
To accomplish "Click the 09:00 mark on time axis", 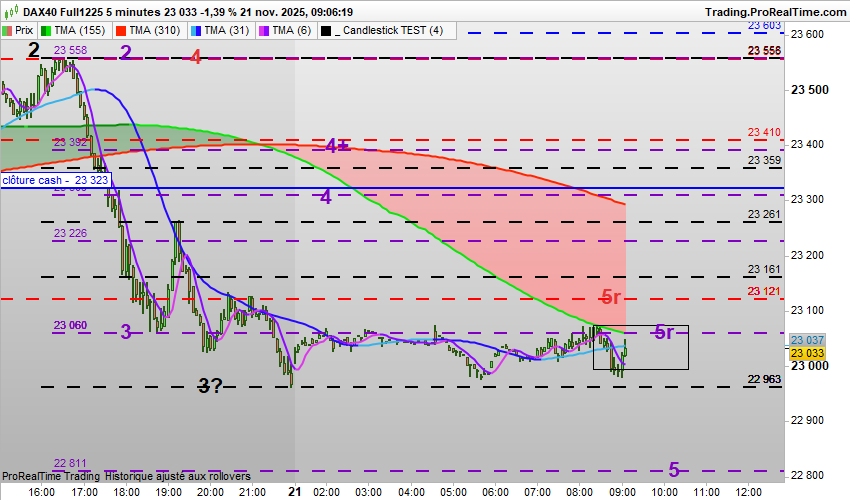I will pyautogui.click(x=622, y=492).
